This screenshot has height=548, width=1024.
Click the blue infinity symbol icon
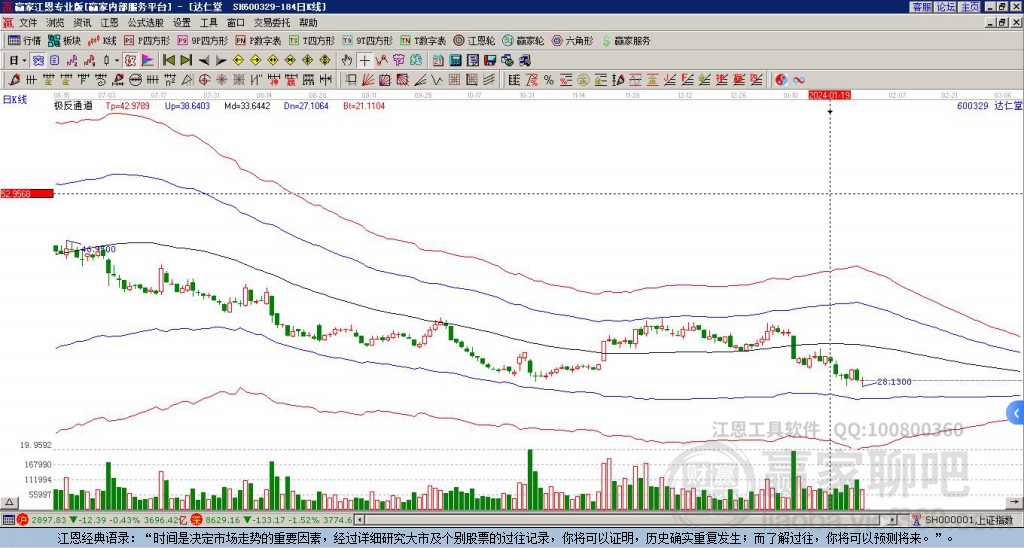tap(799, 80)
